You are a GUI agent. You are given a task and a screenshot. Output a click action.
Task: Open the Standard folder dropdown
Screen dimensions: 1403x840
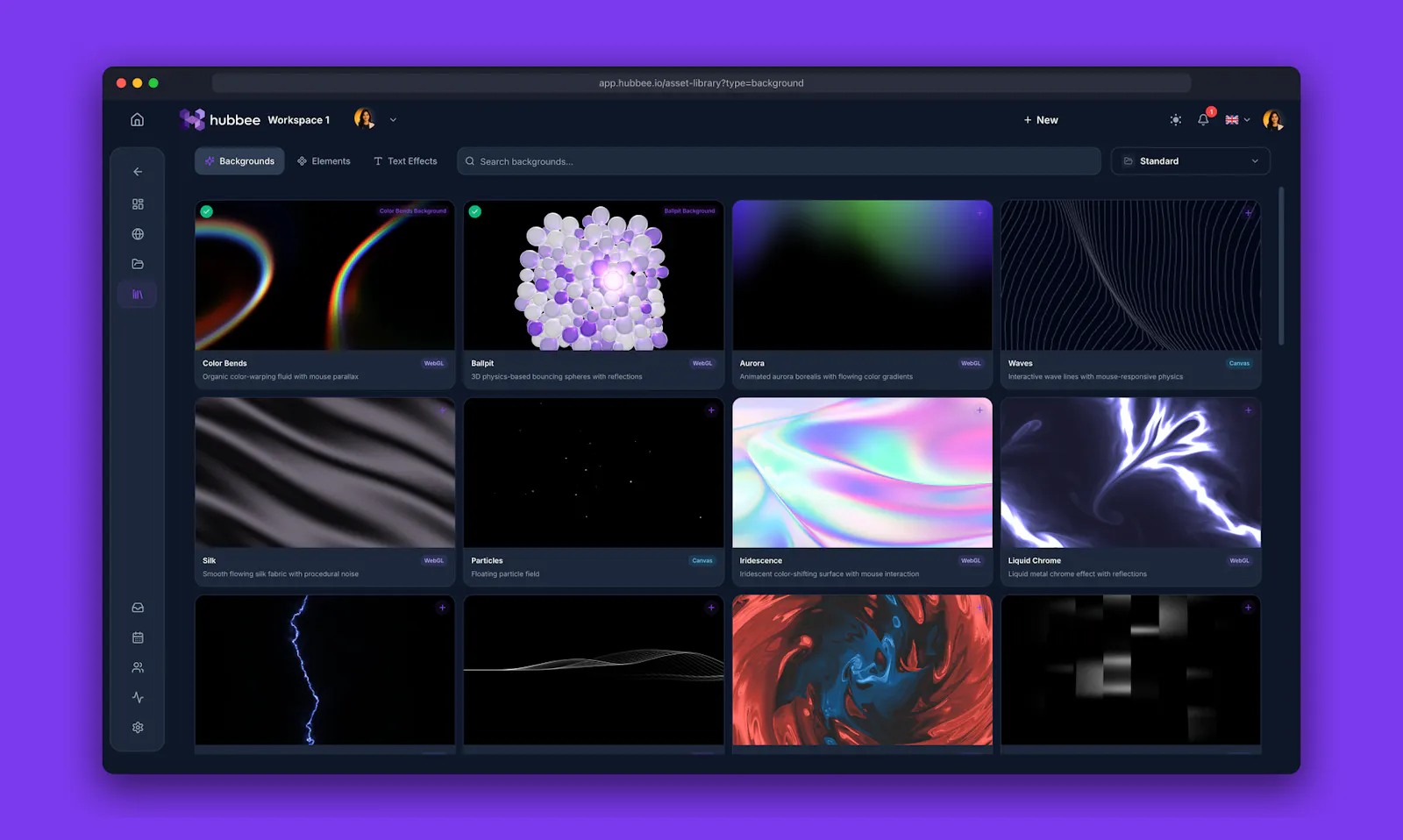1191,161
